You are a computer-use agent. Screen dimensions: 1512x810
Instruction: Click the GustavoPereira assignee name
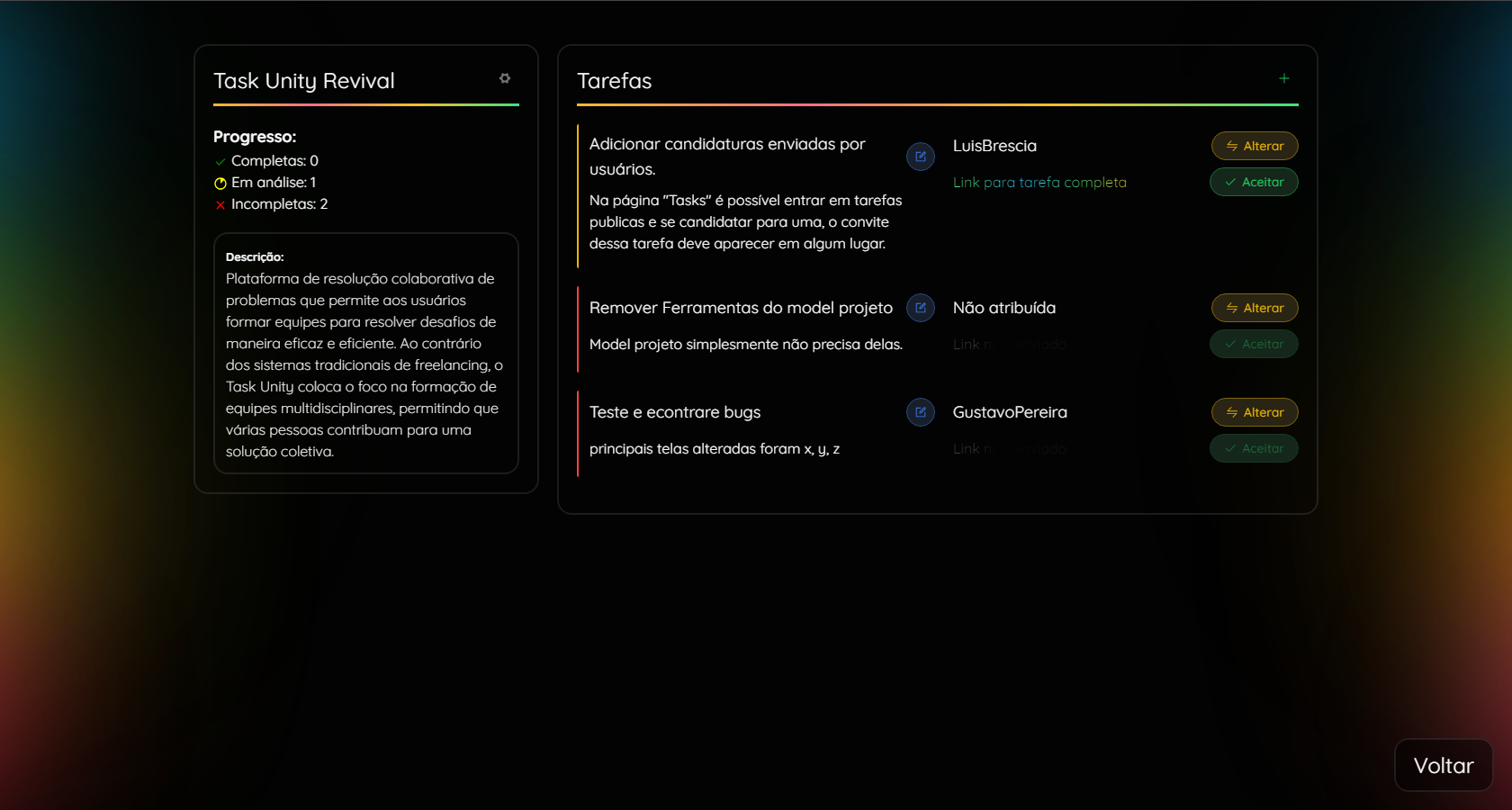(x=1010, y=412)
